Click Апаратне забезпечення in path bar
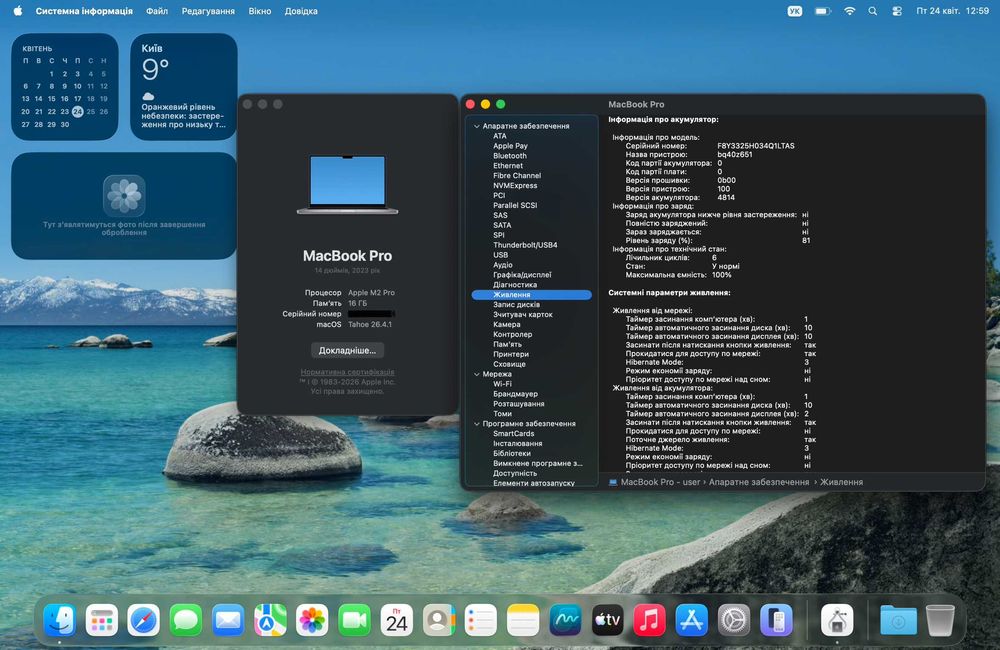This screenshot has width=1000, height=650. [759, 482]
